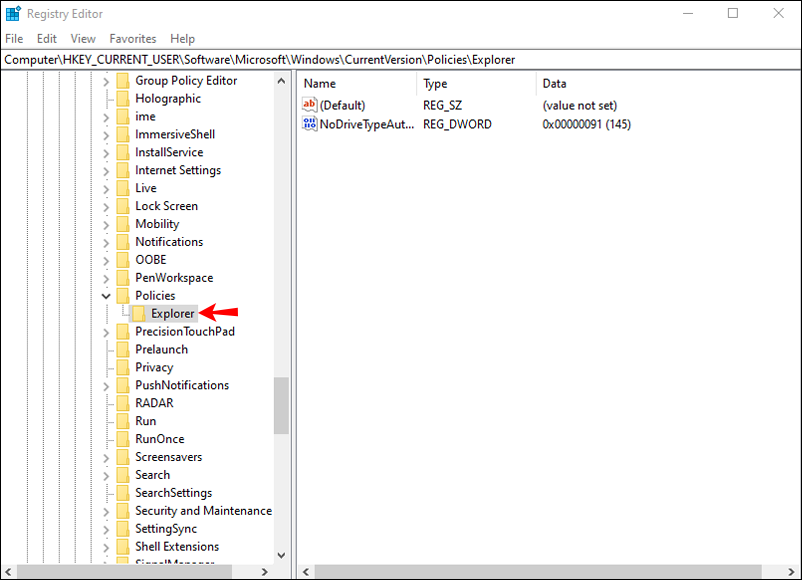
Task: Click the Run folder icon
Action: coord(123,421)
